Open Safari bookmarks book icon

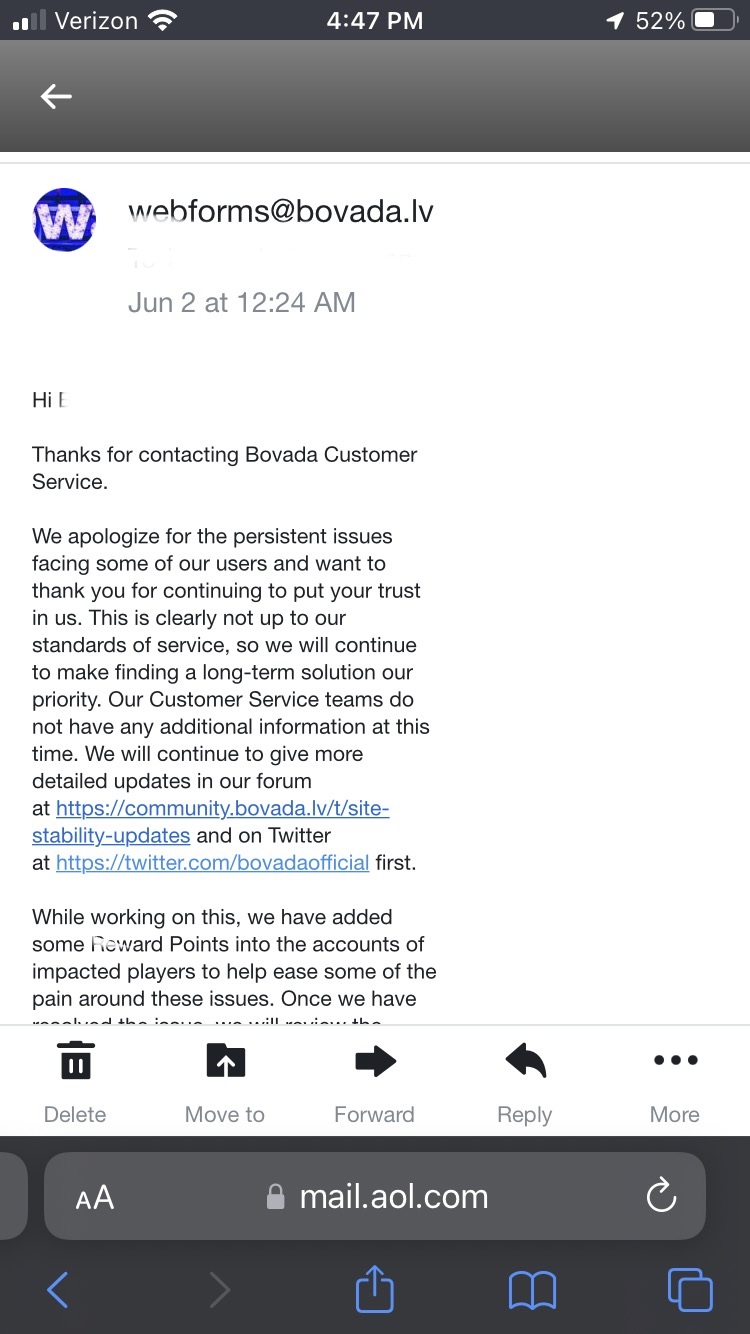tap(532, 1290)
